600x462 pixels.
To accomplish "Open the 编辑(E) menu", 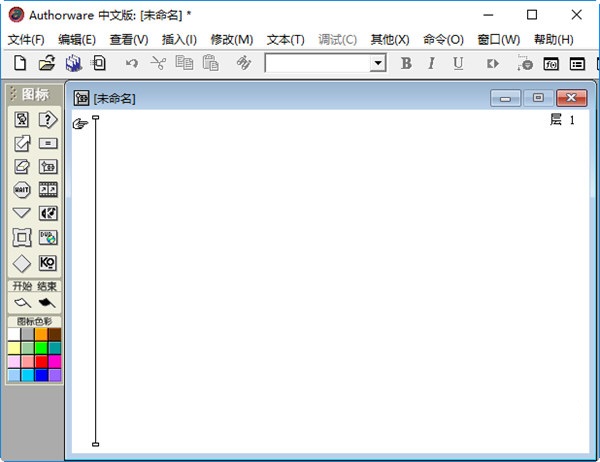I will pyautogui.click(x=77, y=39).
